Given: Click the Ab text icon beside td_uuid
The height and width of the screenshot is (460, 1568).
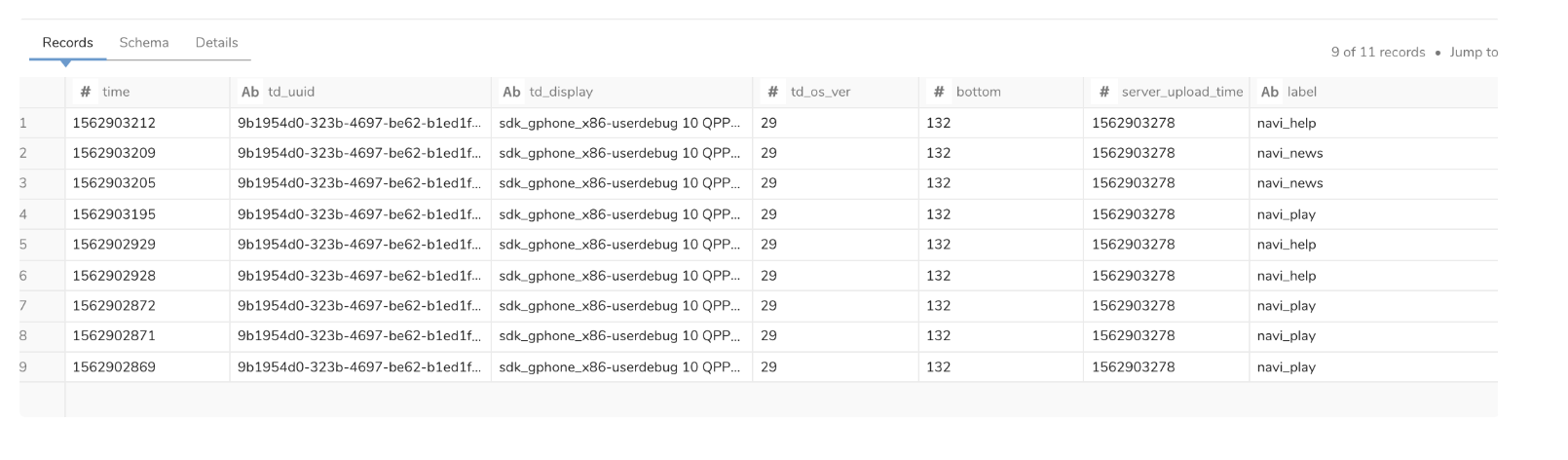Looking at the screenshot, I should [250, 92].
